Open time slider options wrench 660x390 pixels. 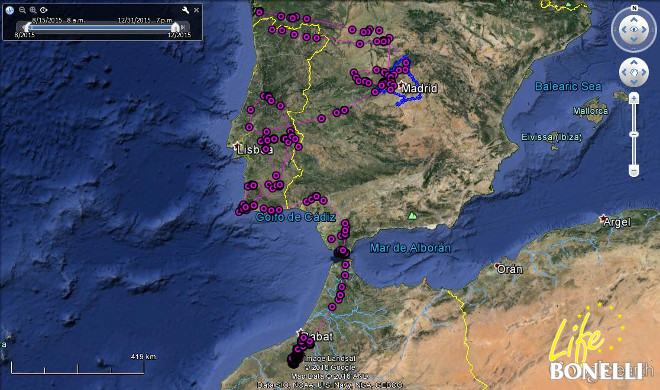pyautogui.click(x=186, y=10)
